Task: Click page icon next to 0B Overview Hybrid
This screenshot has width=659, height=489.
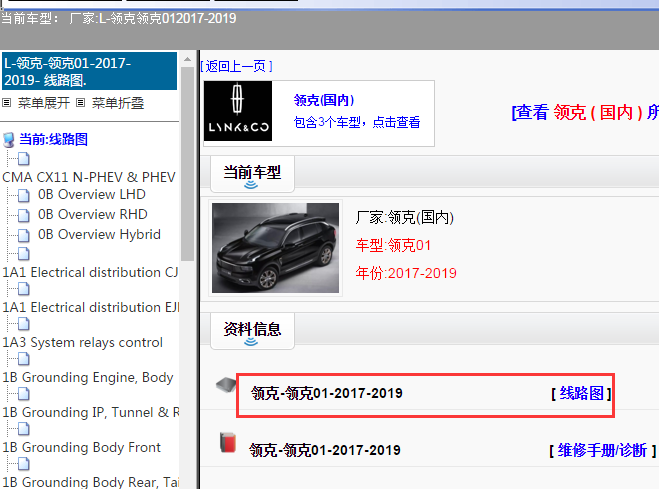Action: (x=24, y=235)
